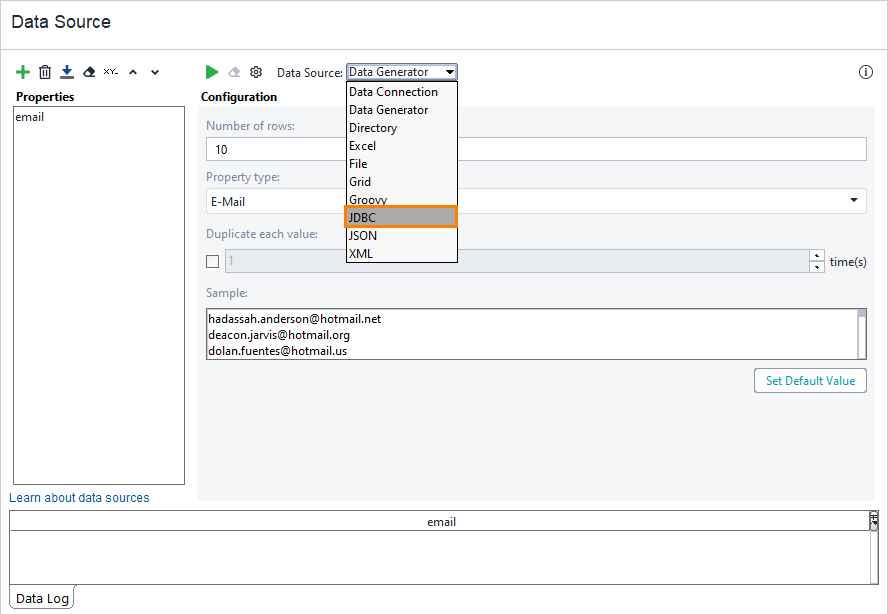Open the Learn about data sources link
The image size is (888, 614).
click(x=78, y=497)
